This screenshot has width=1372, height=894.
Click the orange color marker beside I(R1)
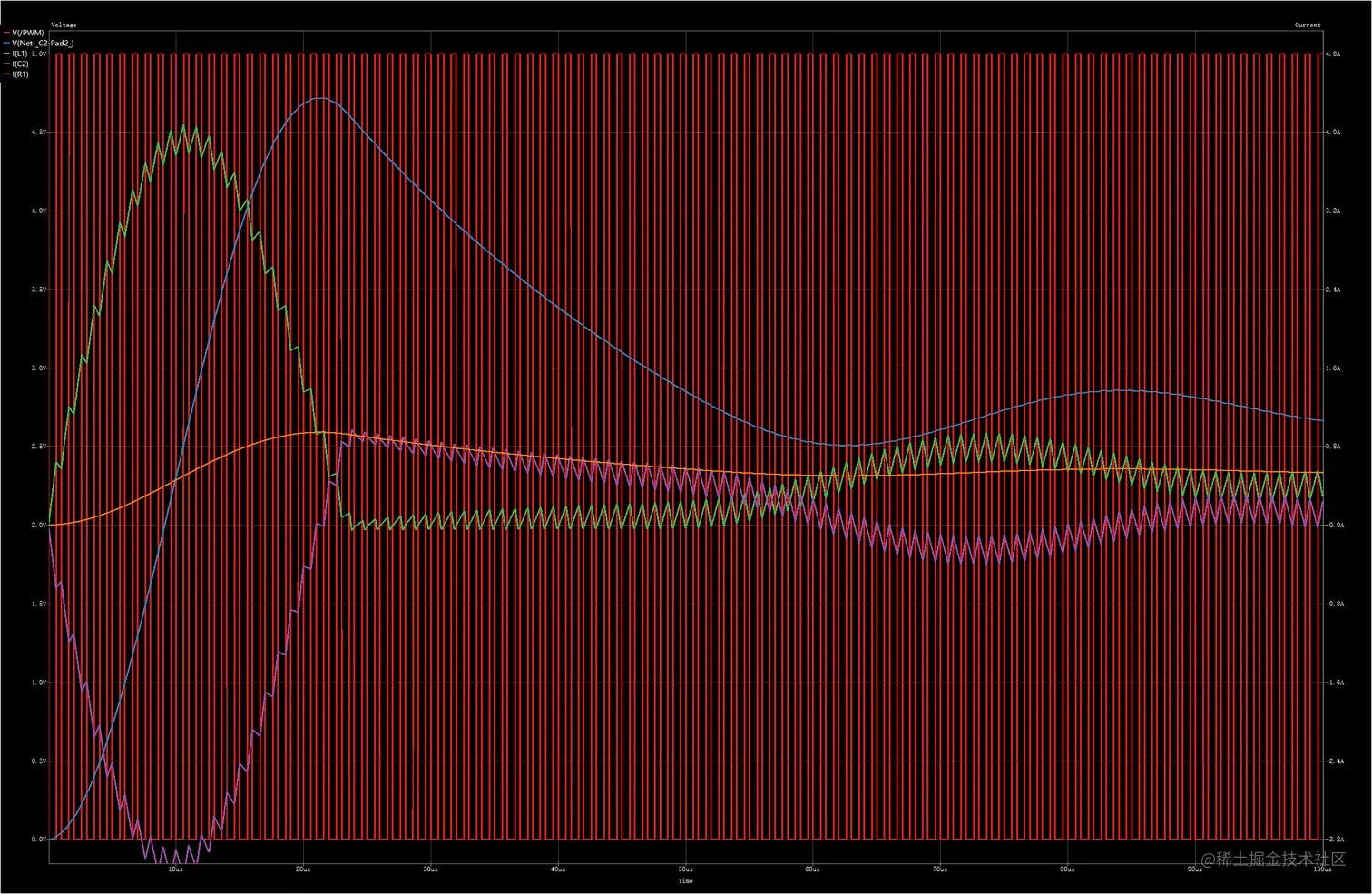5,74
